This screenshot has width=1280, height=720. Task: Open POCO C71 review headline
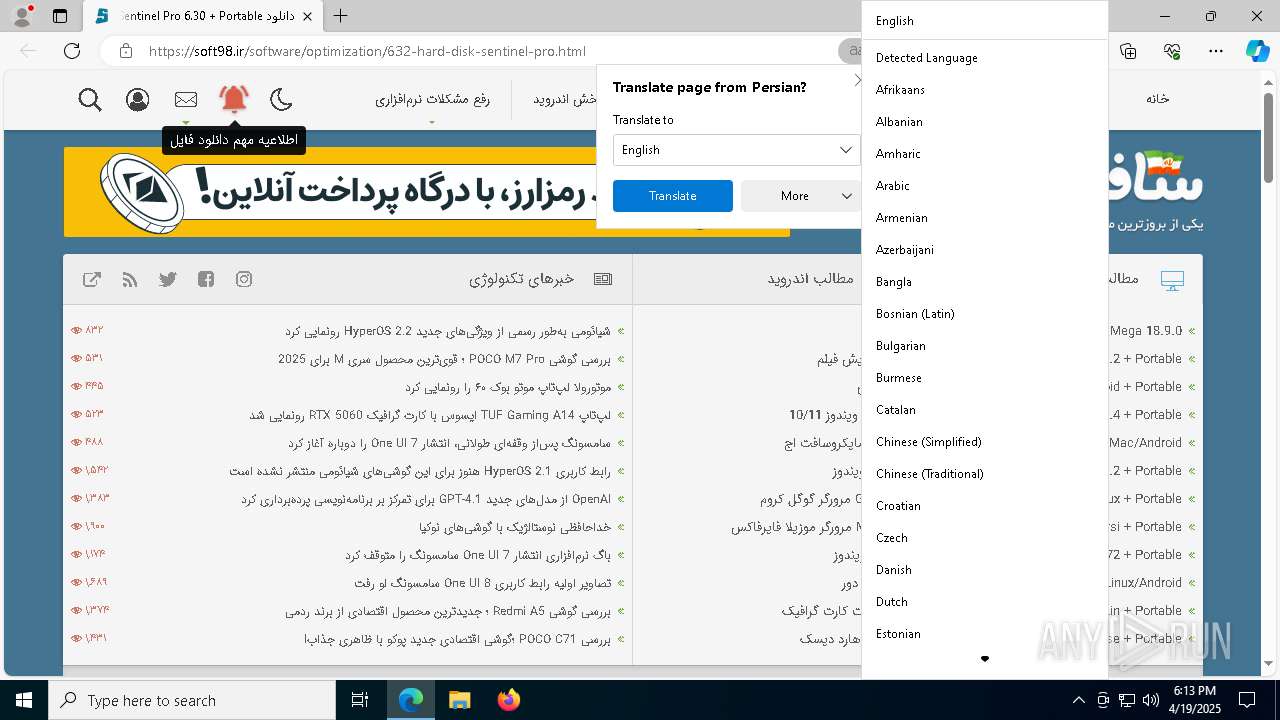point(457,639)
